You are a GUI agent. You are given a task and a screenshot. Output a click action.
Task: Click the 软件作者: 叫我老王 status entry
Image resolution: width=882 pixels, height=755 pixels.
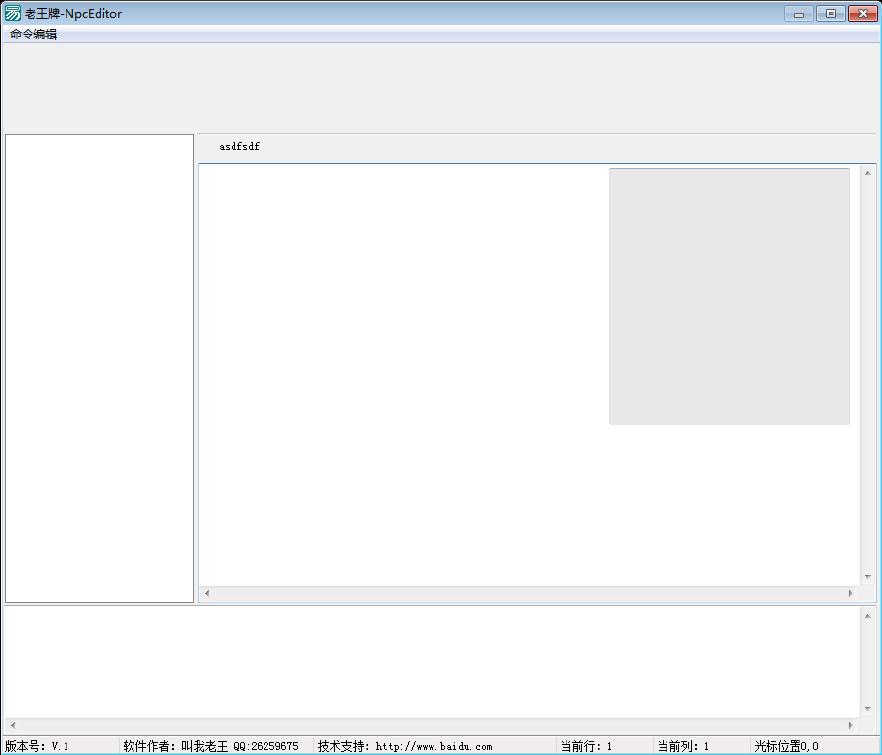pos(216,746)
